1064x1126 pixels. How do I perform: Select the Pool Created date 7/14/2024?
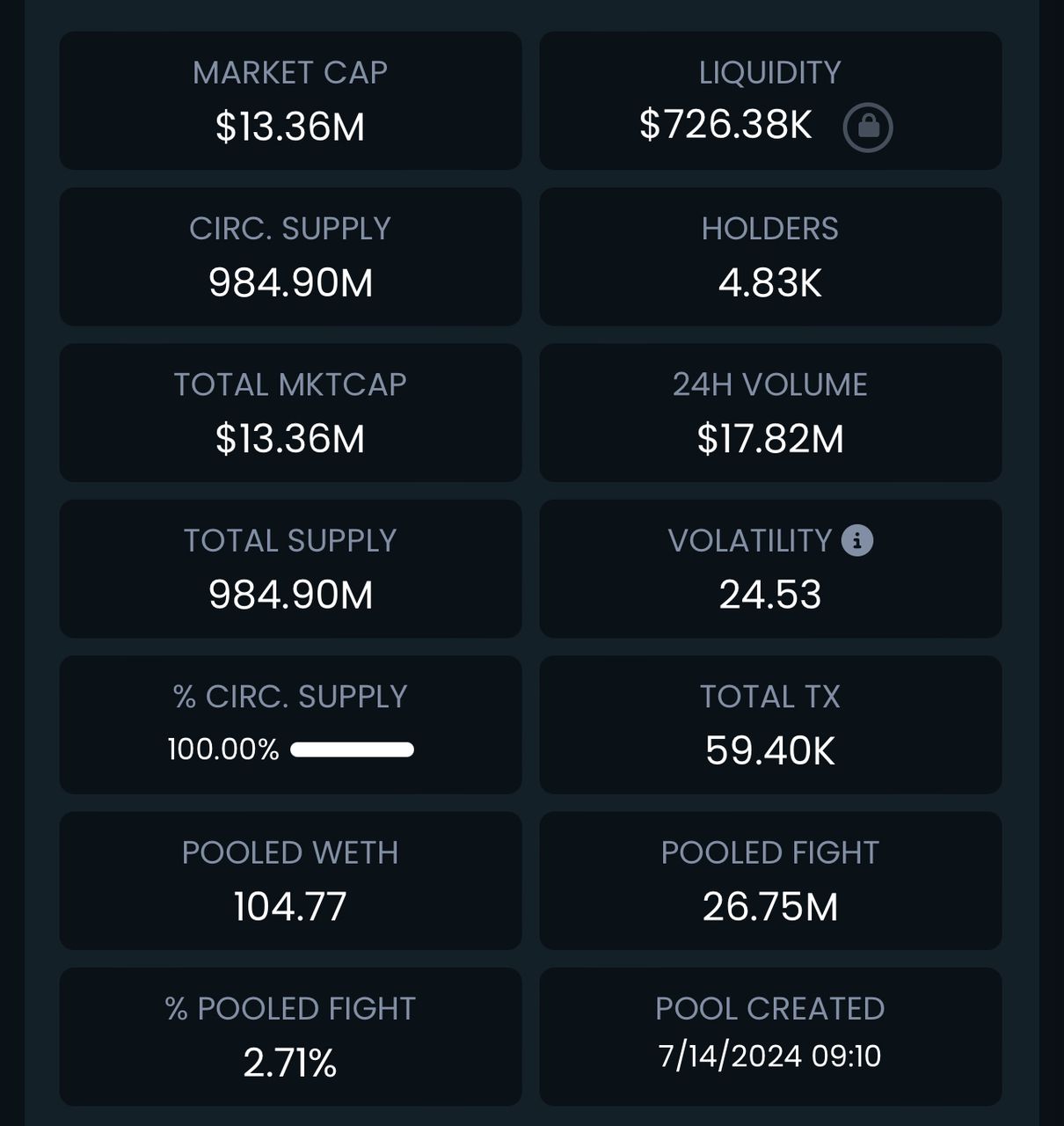tap(730, 1056)
